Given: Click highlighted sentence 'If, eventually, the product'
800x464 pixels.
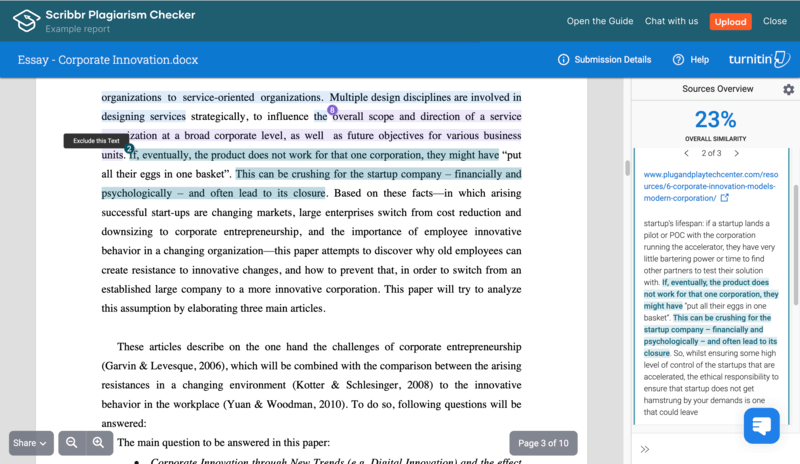Looking at the screenshot, I should click(x=314, y=155).
